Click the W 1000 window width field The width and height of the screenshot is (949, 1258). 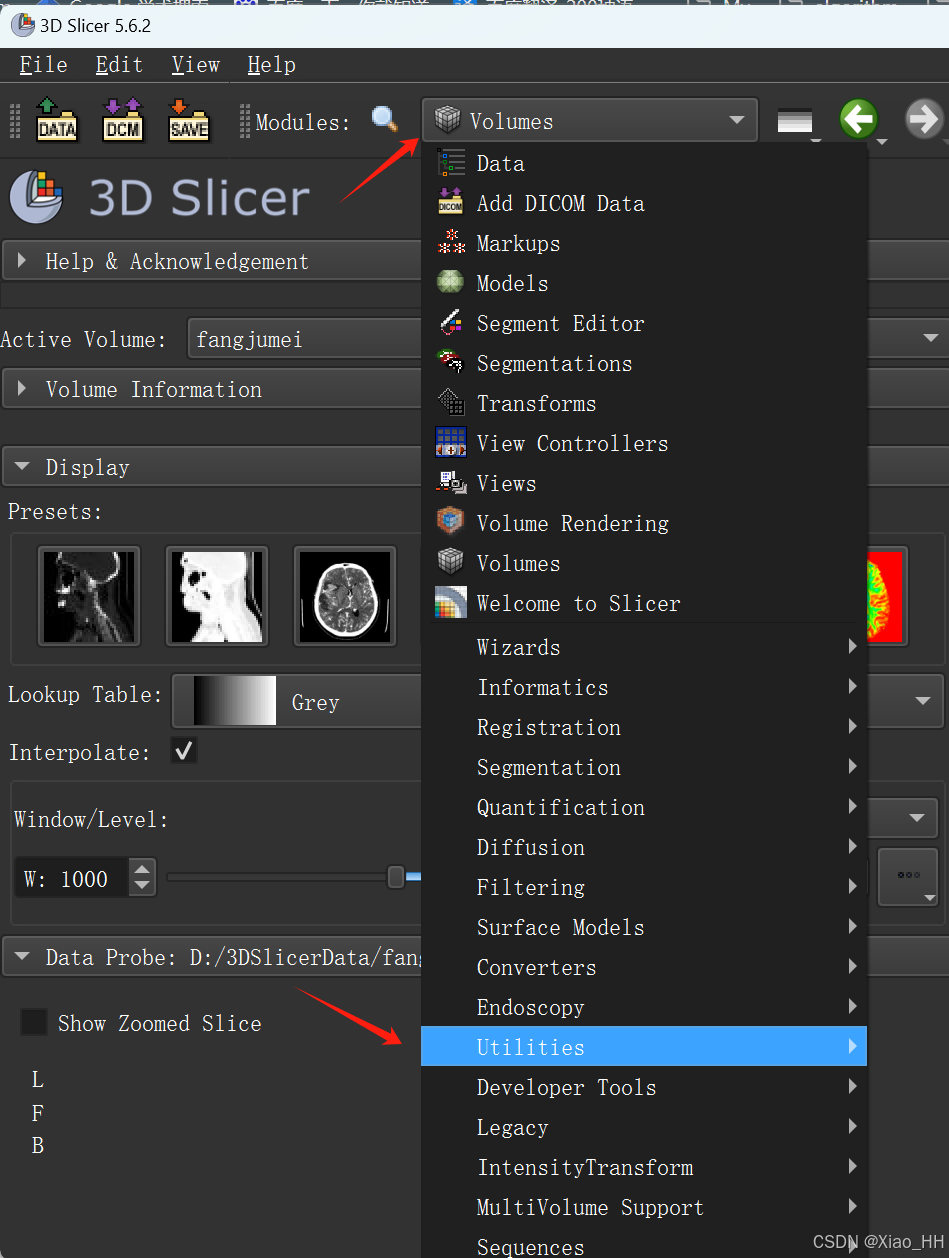click(73, 878)
